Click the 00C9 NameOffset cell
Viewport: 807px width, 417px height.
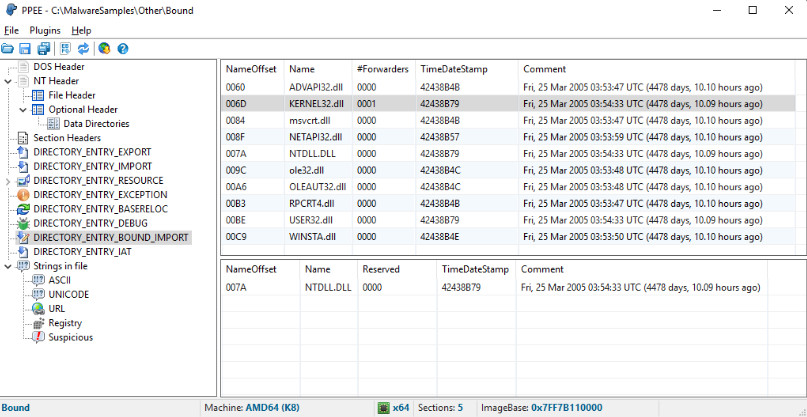click(236, 237)
